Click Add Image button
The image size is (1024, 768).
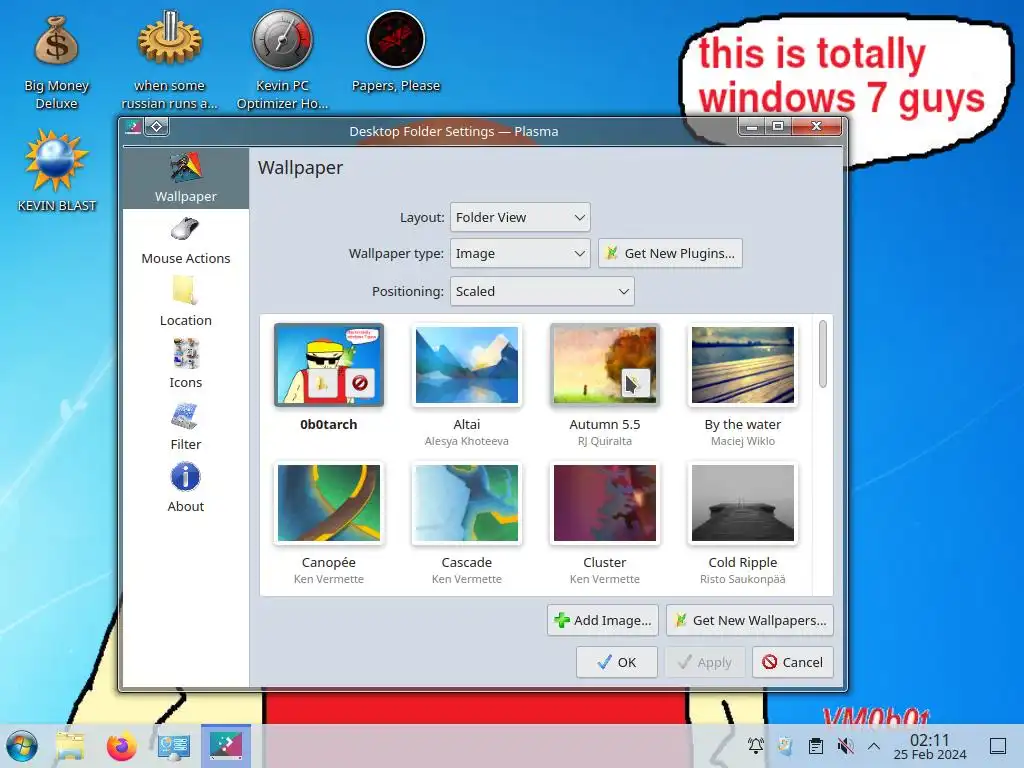coord(603,620)
